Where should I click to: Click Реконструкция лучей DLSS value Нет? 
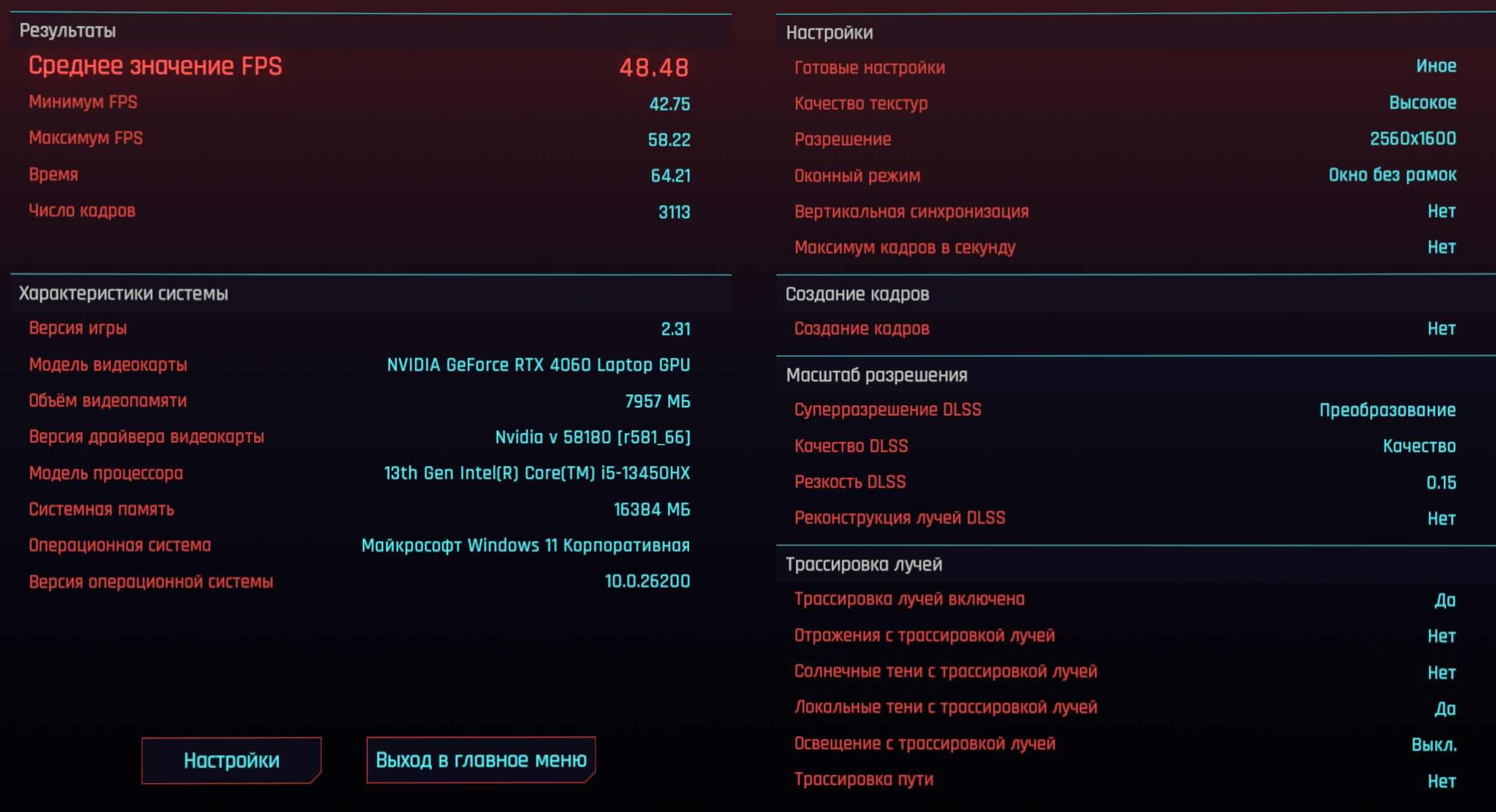click(1441, 518)
